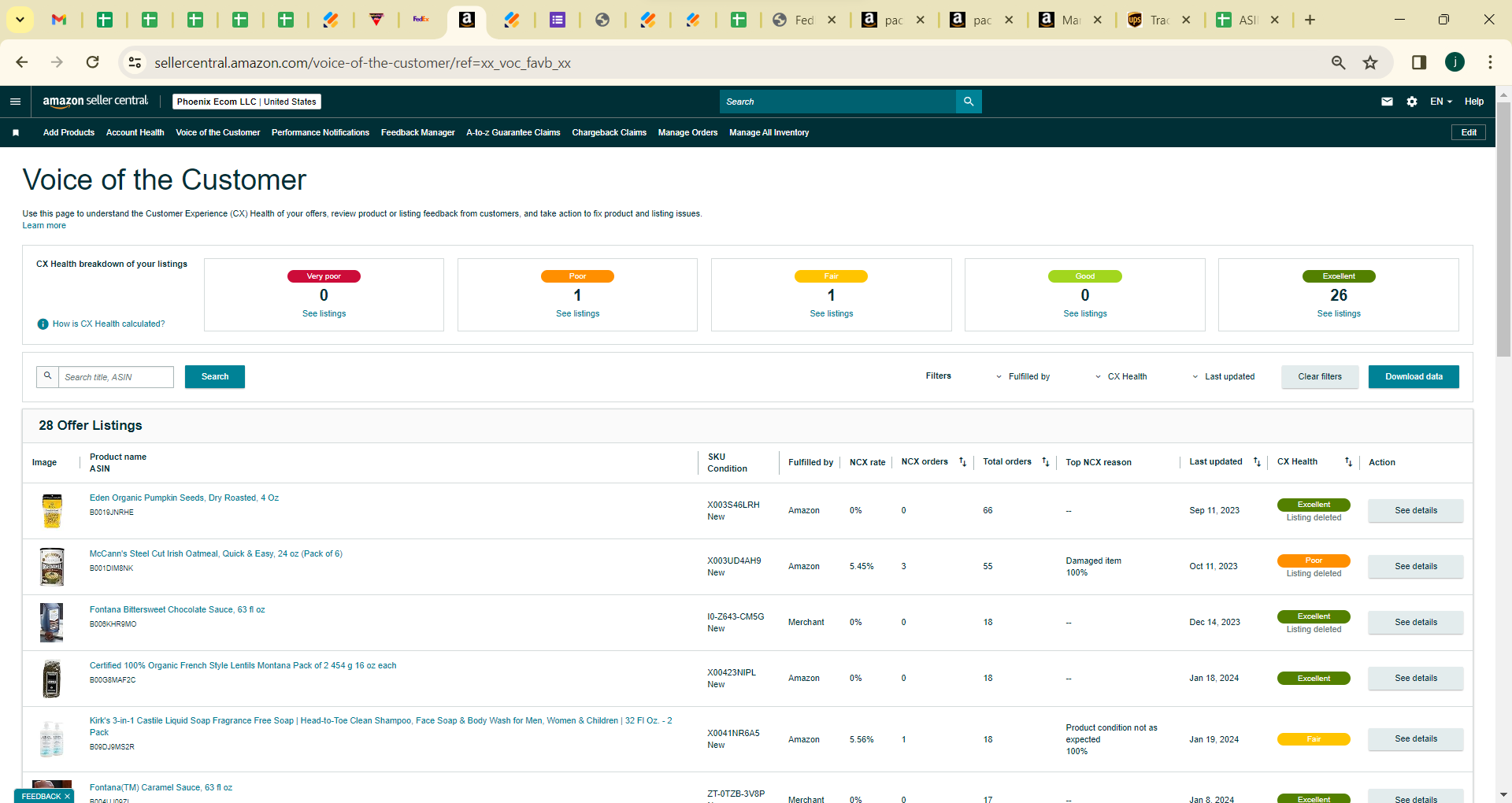The width and height of the screenshot is (1512, 803).
Task: Switch to the UPS Tracking tab
Action: click(x=1158, y=20)
